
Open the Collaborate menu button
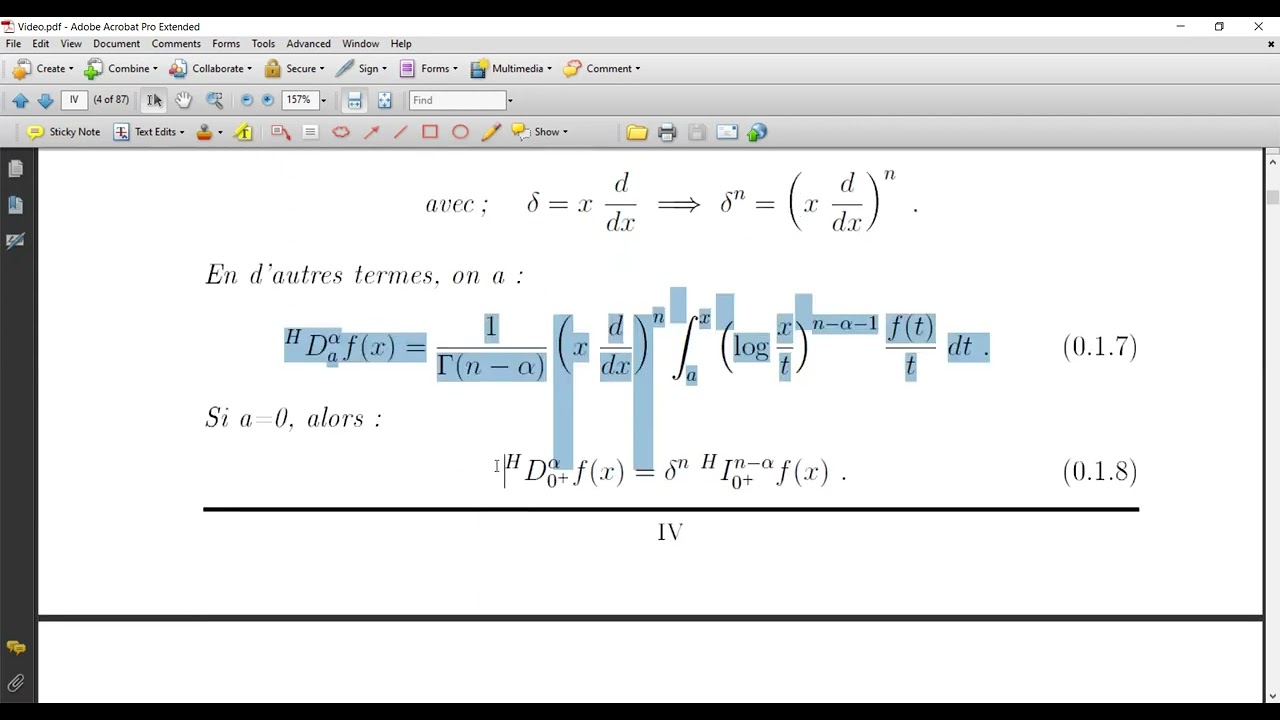click(211, 69)
